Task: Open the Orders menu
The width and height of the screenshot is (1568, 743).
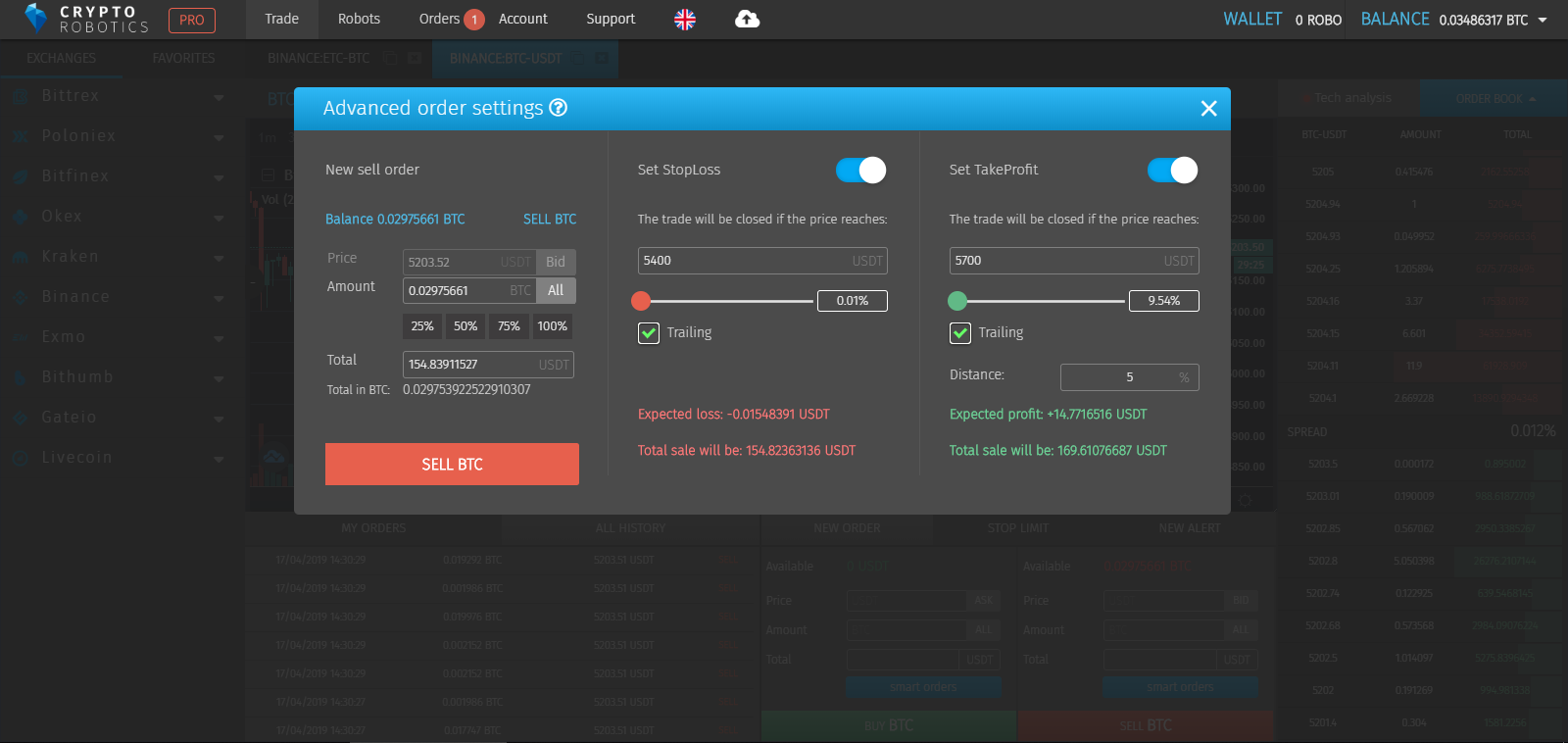Action: 439,19
